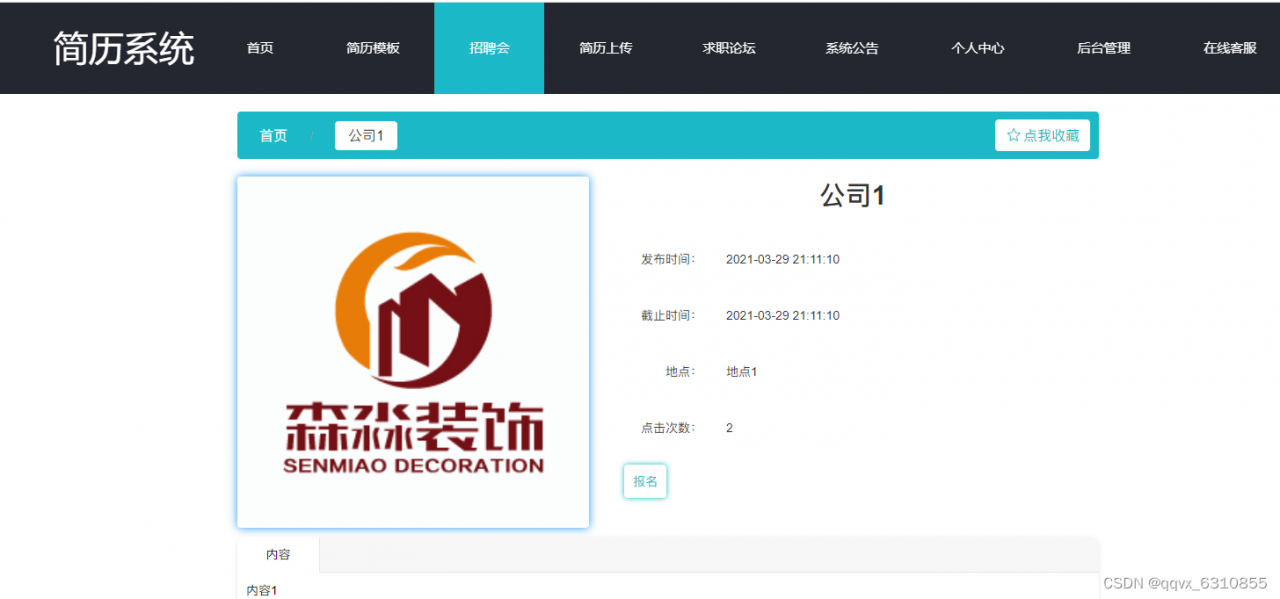This screenshot has height=599, width=1280.
Task: Click the 地点1 location value
Action: 742,371
